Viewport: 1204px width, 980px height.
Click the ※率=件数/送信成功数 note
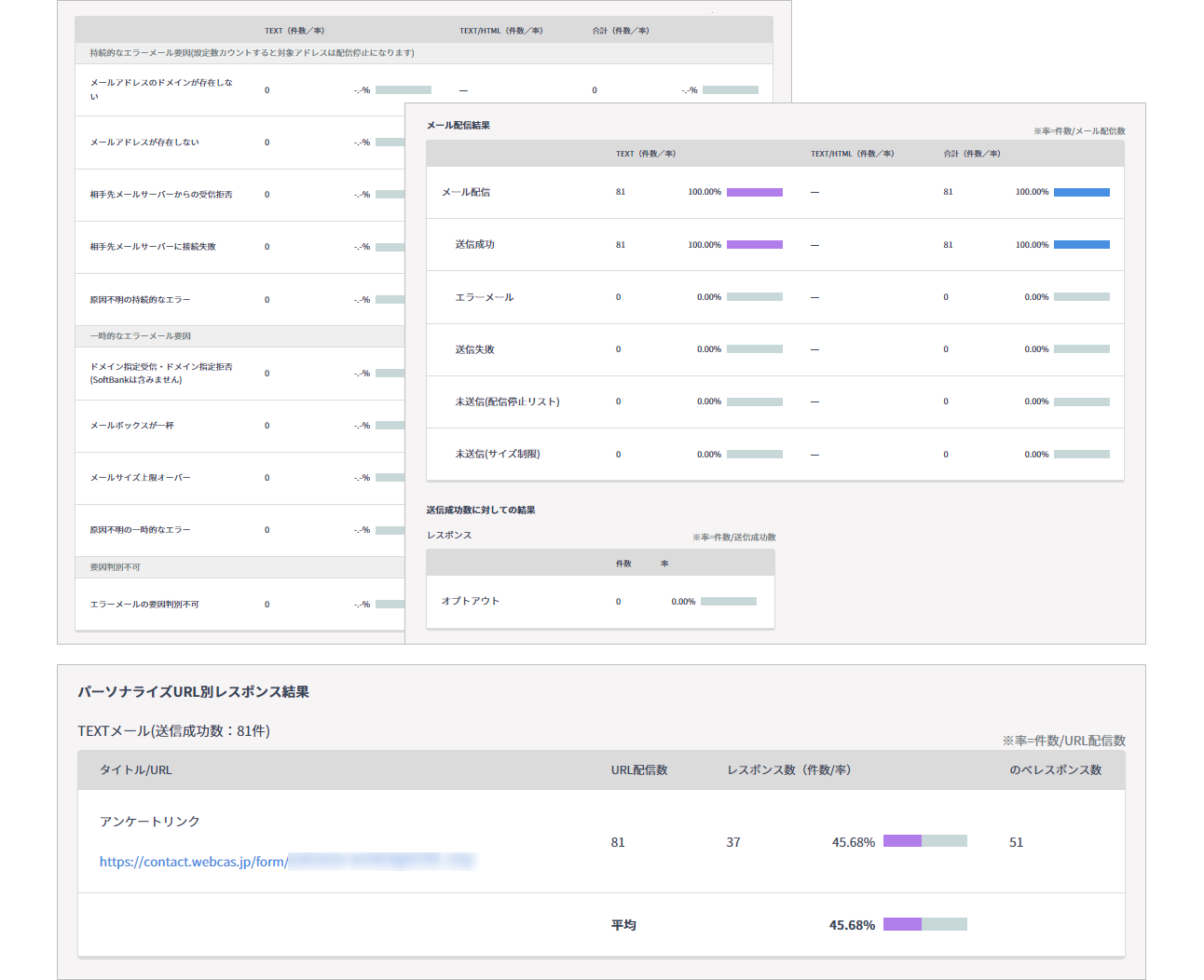pyautogui.click(x=733, y=538)
